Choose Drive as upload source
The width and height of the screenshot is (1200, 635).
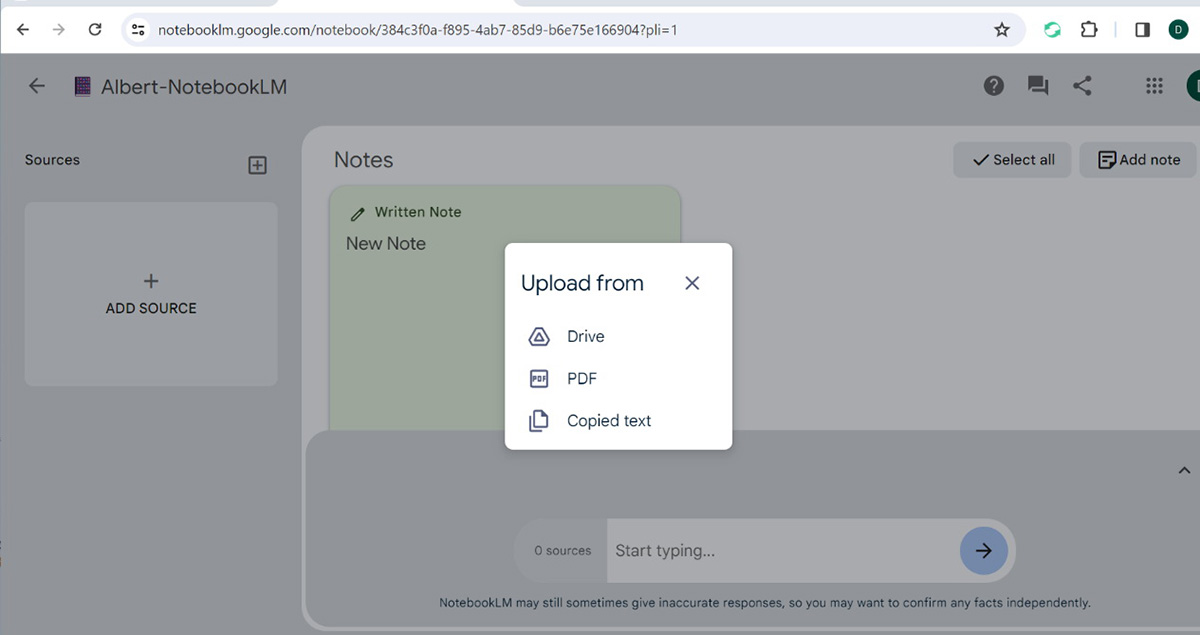(x=618, y=336)
